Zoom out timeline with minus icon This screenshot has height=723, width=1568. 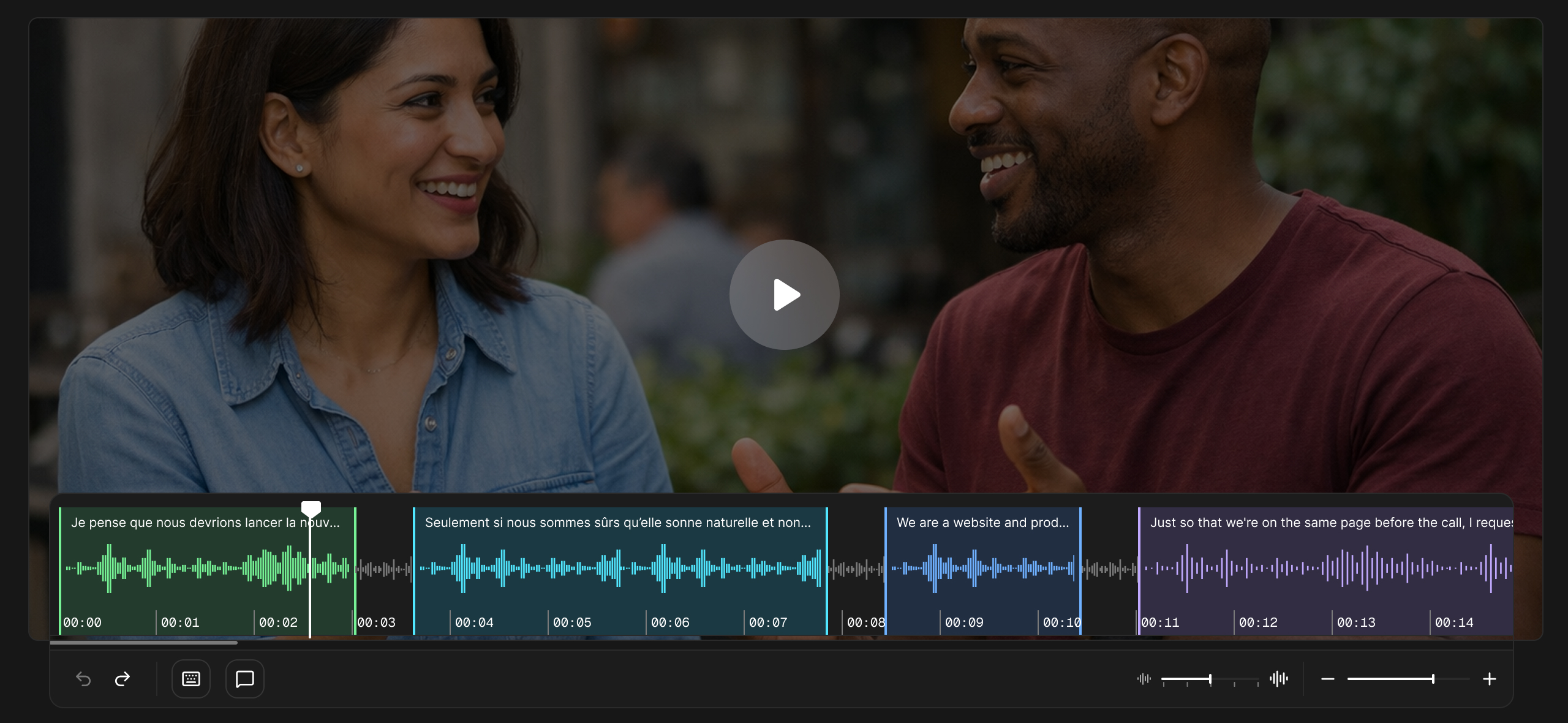pyautogui.click(x=1327, y=679)
